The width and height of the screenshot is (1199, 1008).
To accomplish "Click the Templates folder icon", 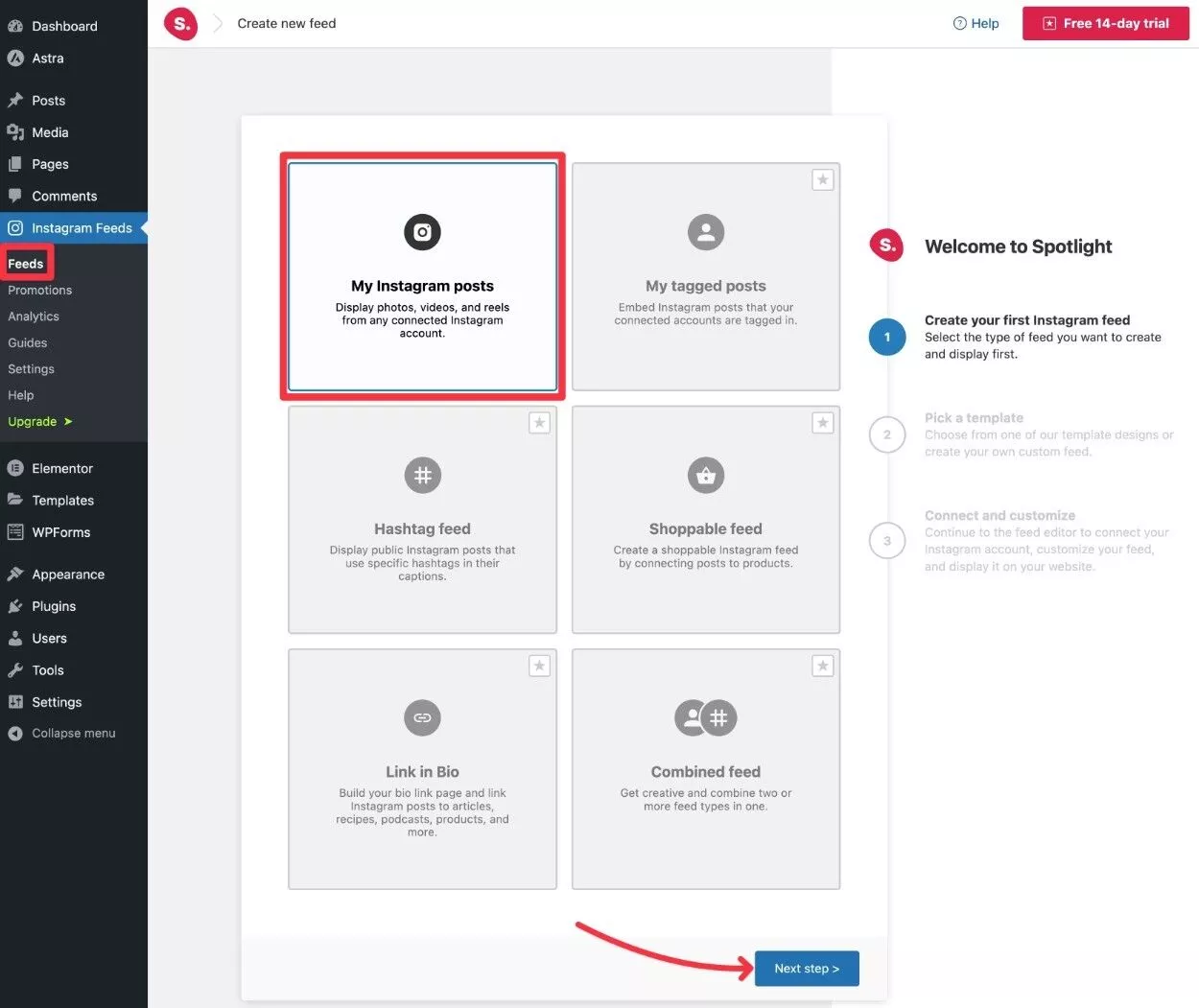I will (x=15, y=500).
